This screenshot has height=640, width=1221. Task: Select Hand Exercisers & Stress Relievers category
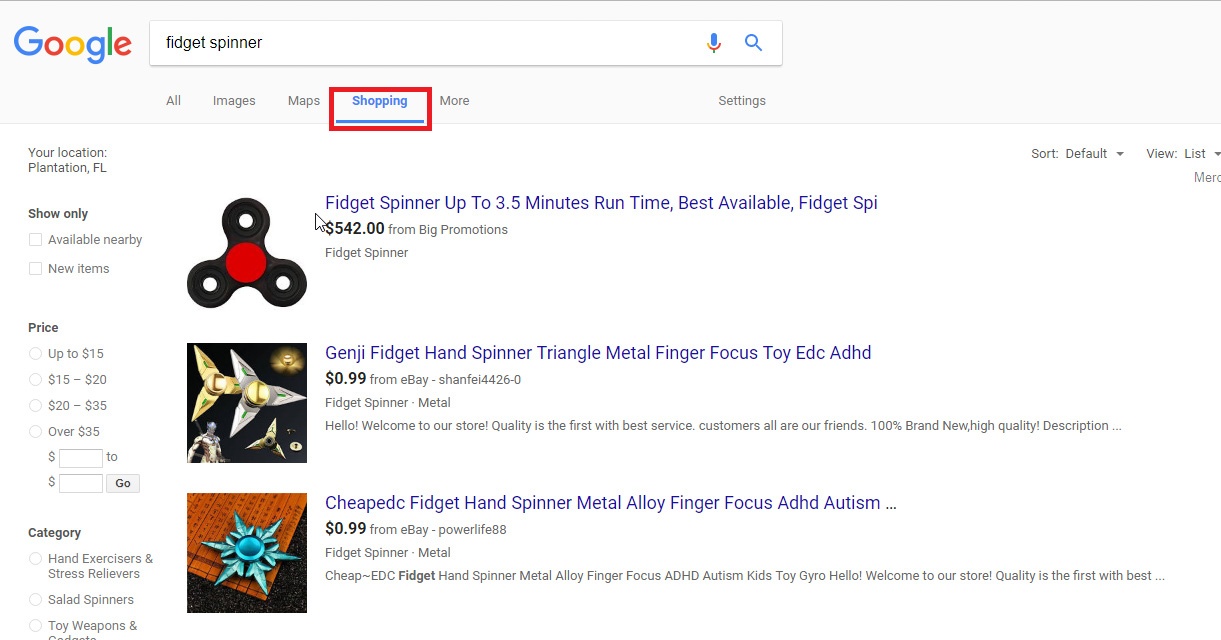pyautogui.click(x=36, y=559)
